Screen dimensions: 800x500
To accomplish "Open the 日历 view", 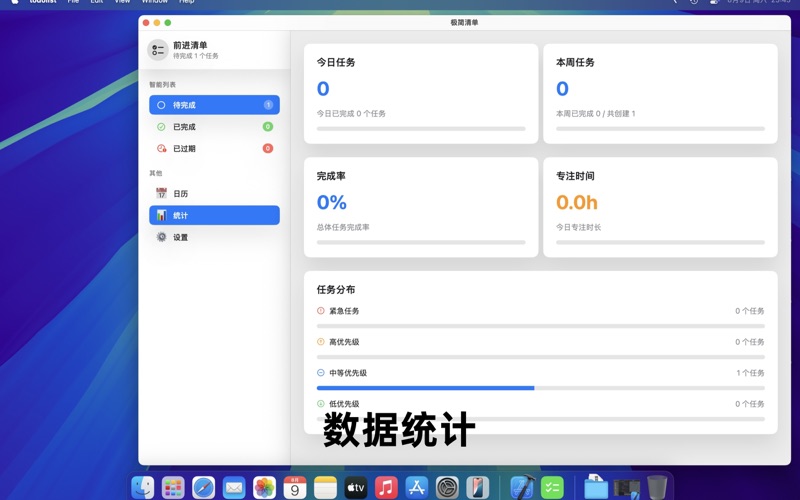I will [x=214, y=193].
